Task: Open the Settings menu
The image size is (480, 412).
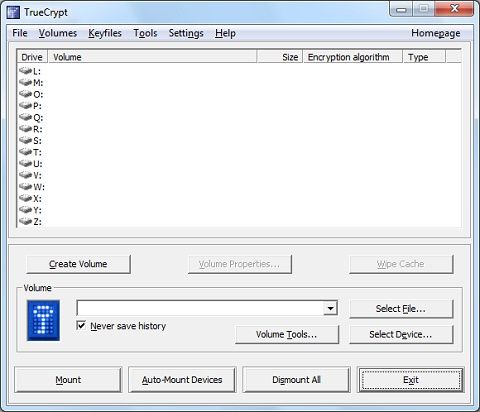Action: tap(186, 33)
